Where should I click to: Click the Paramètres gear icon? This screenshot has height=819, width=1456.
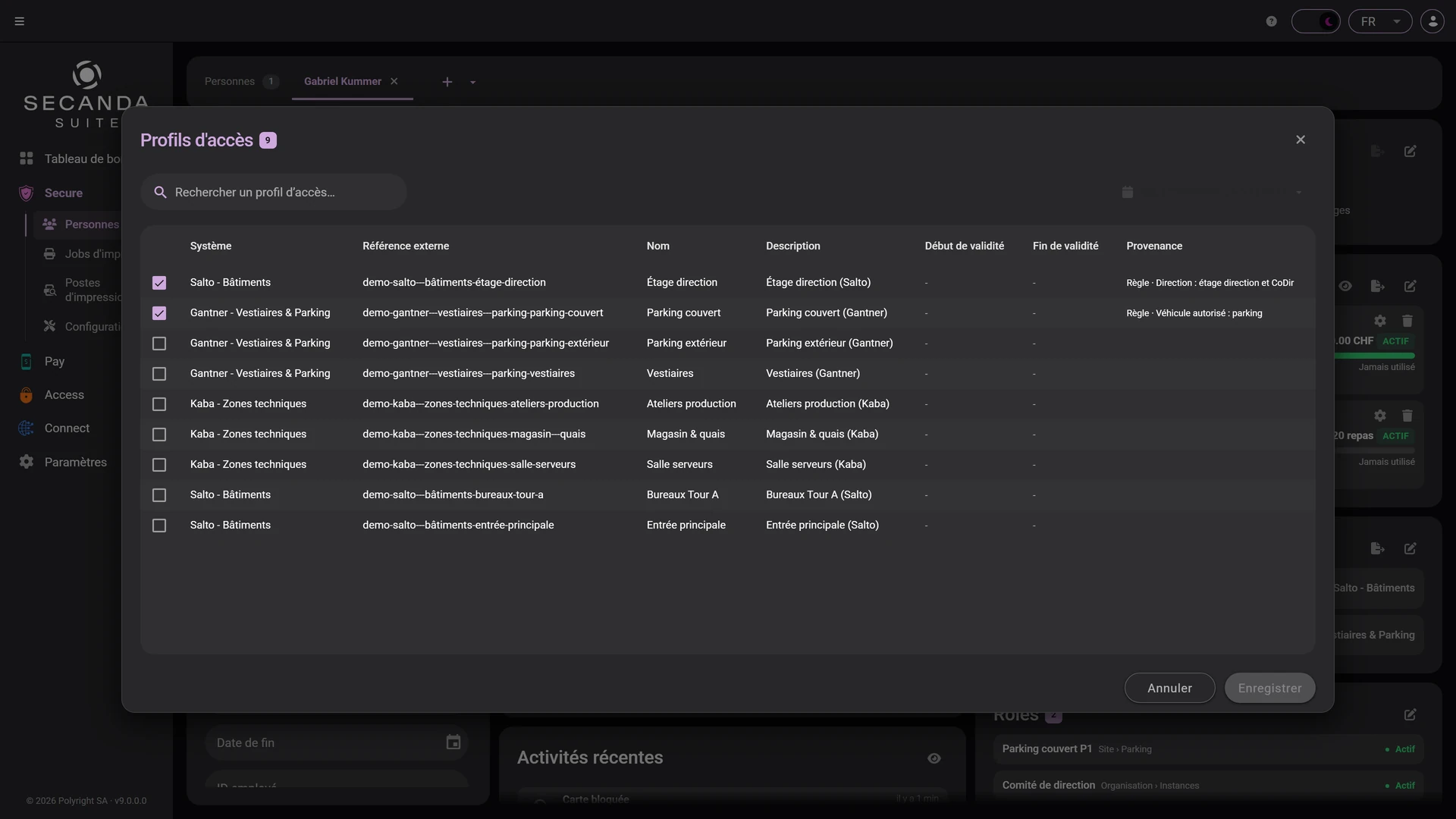(26, 462)
